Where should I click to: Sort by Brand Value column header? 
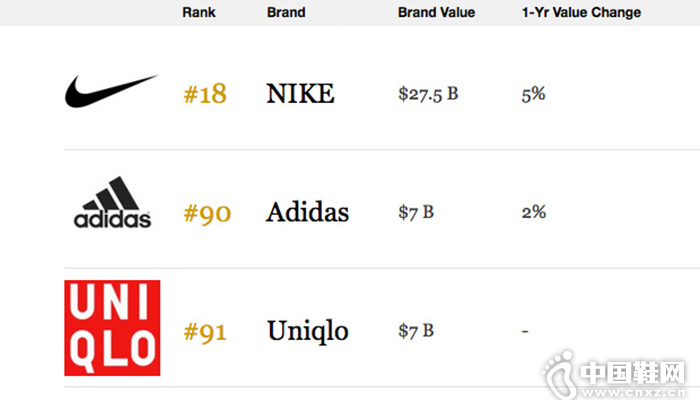point(436,12)
